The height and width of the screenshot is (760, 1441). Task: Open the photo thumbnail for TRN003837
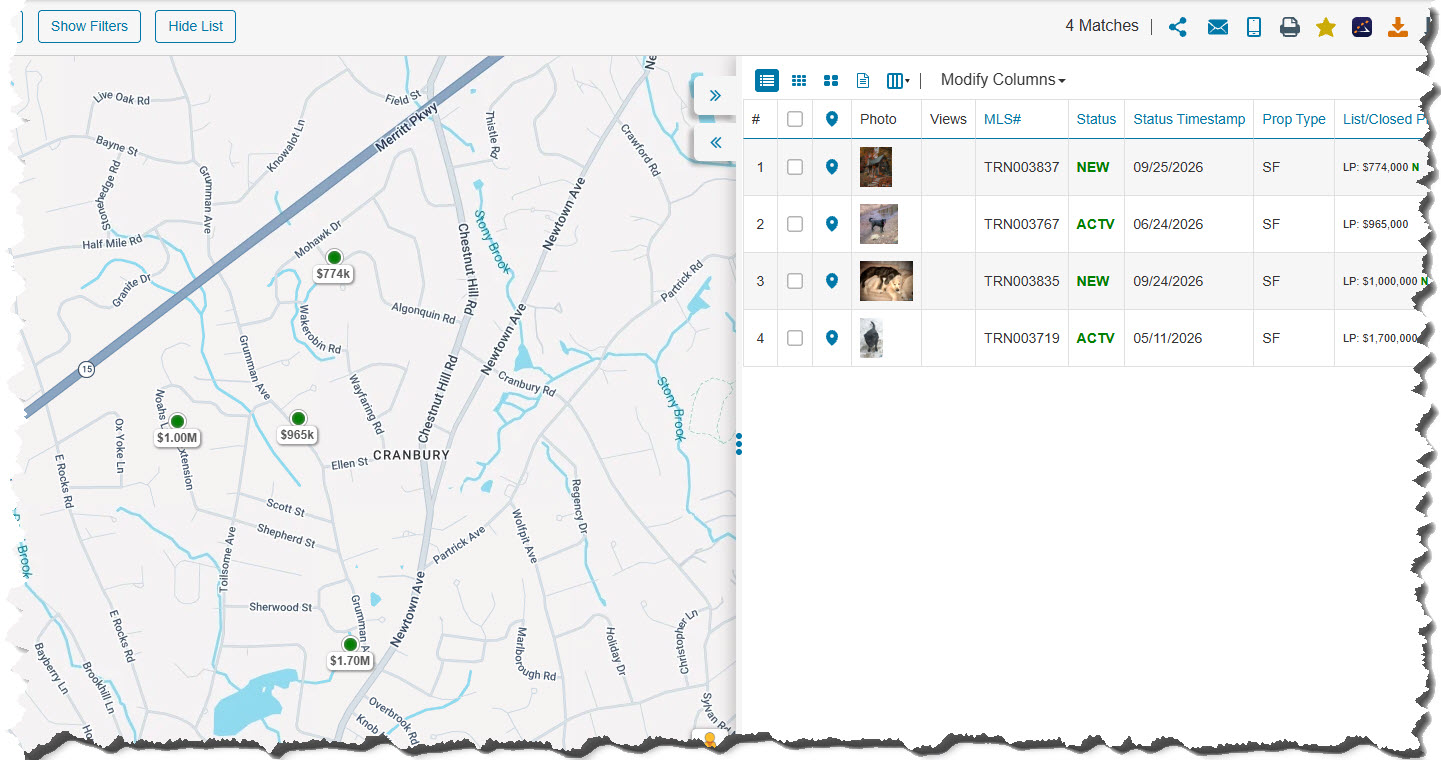click(x=876, y=167)
